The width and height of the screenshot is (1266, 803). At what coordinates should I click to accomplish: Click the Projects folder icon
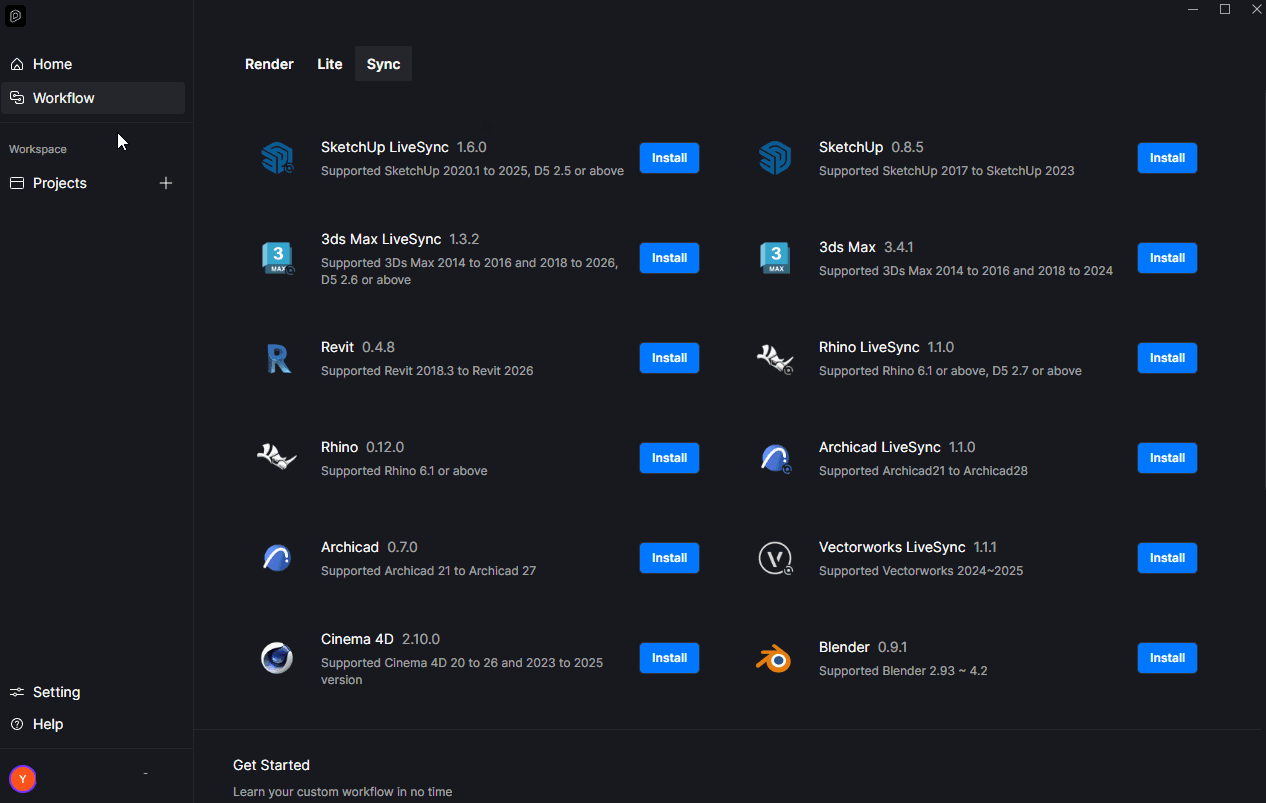[17, 183]
